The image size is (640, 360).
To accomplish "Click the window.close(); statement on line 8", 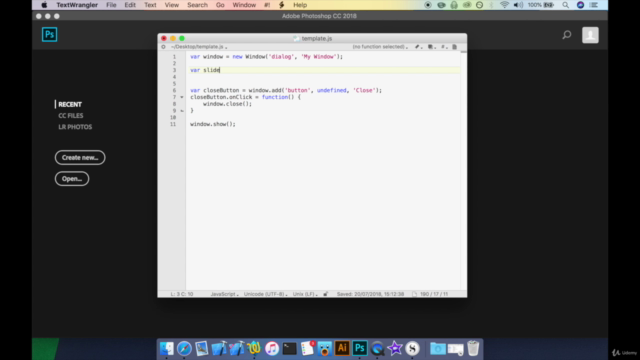I will click(x=227, y=104).
